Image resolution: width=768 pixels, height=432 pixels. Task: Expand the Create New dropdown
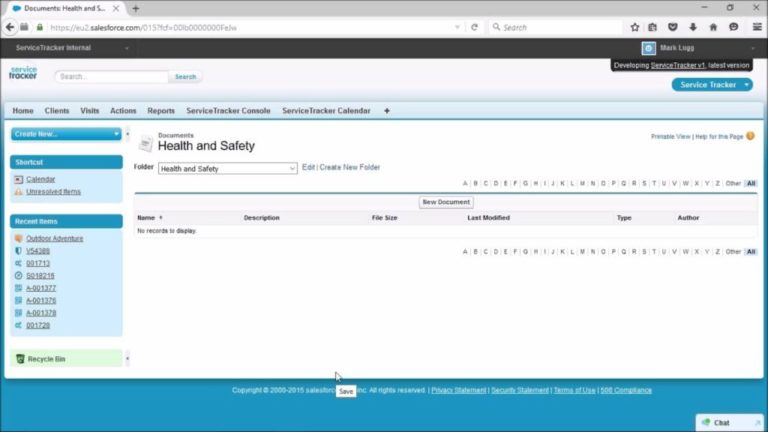pos(66,134)
